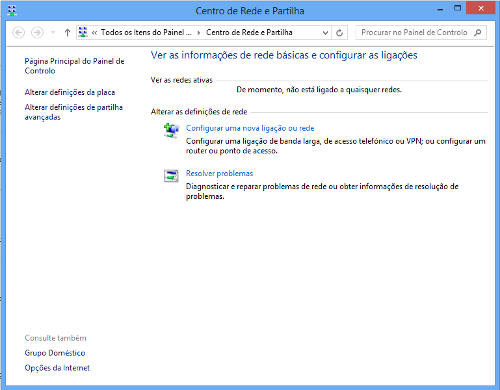Click the Back navigation arrow
The image size is (500, 390).
point(19,32)
